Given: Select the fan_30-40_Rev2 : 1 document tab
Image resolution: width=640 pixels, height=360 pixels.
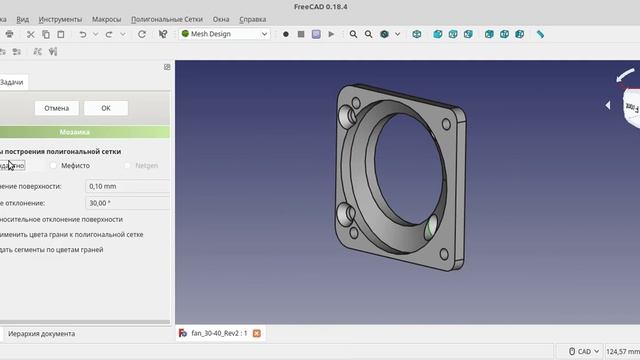Looking at the screenshot, I should (x=219, y=333).
